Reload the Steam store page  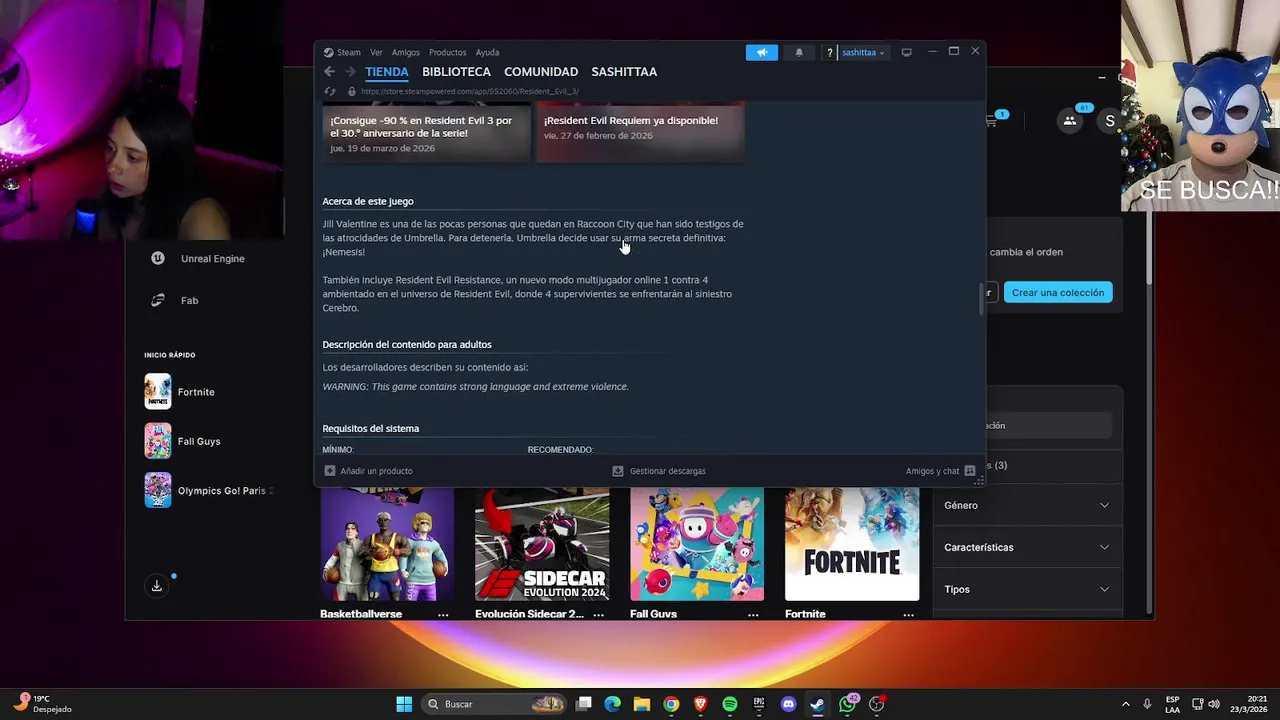pyautogui.click(x=329, y=91)
